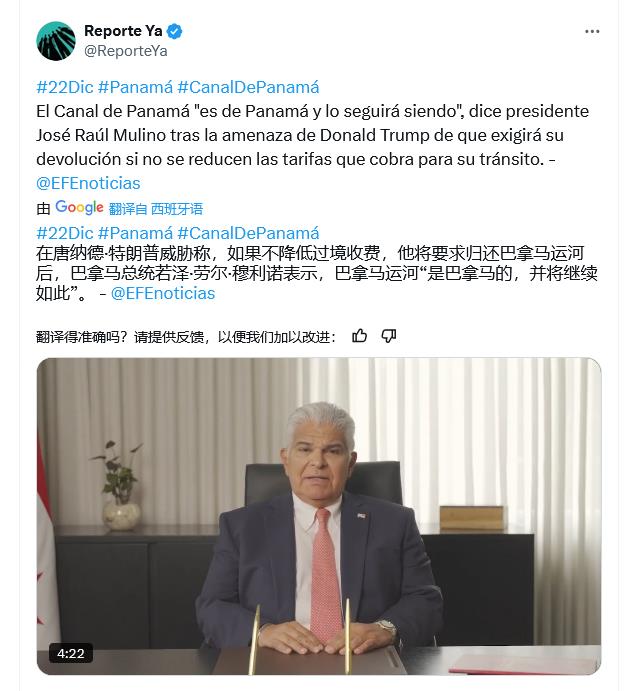The width and height of the screenshot is (633, 691).
Task: Click the 翻译自 西班牙语 translation link
Action: click(156, 209)
